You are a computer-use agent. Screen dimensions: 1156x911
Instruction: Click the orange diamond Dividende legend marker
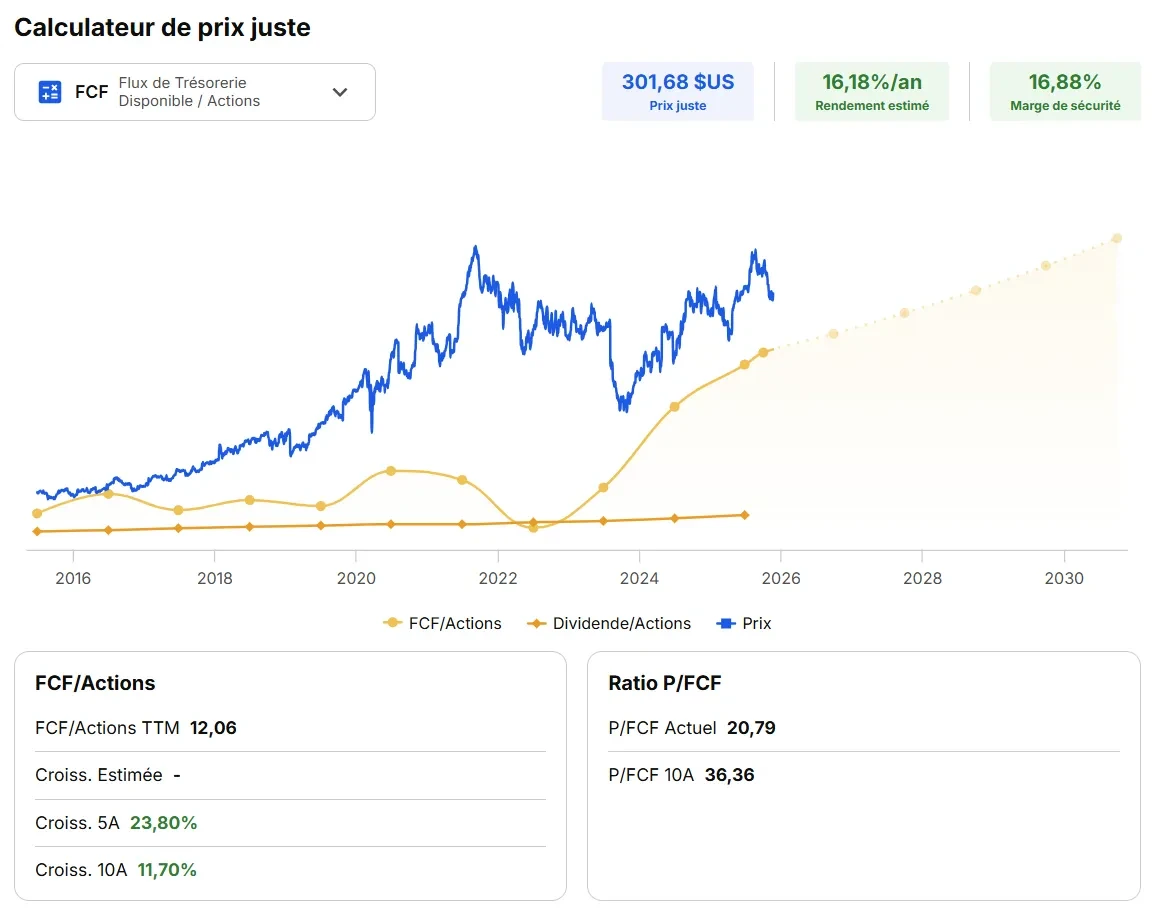pyautogui.click(x=536, y=623)
